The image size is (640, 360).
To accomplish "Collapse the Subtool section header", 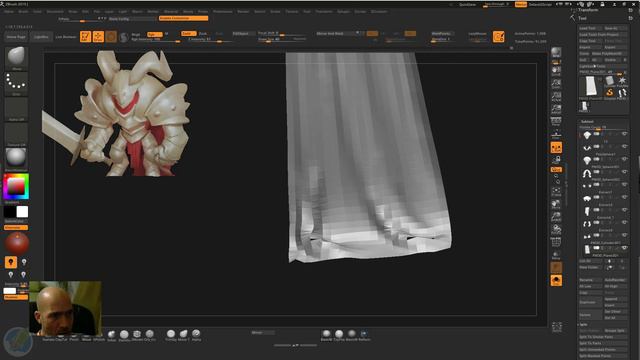I will click(x=587, y=122).
